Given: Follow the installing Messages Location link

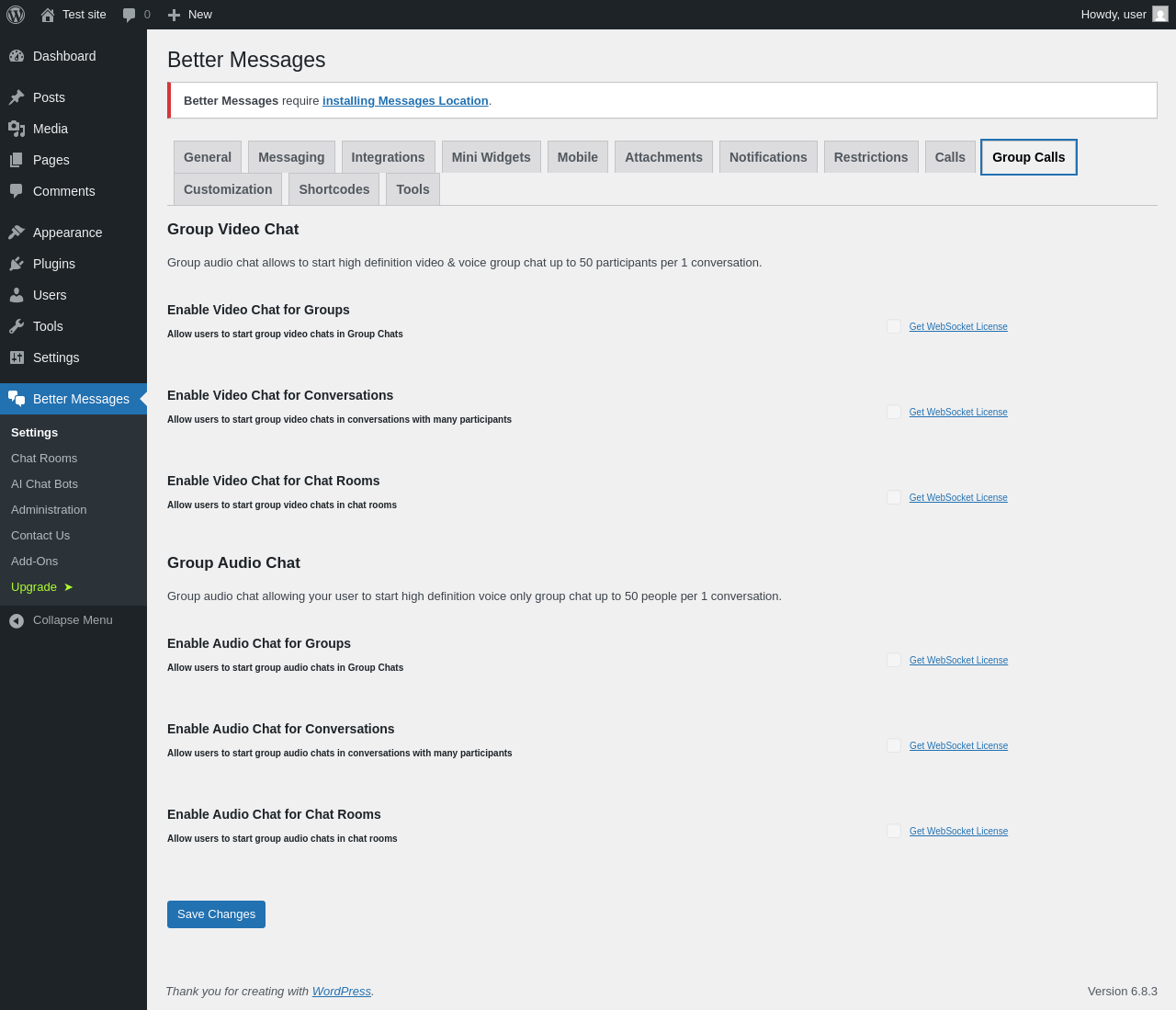Looking at the screenshot, I should (x=405, y=101).
